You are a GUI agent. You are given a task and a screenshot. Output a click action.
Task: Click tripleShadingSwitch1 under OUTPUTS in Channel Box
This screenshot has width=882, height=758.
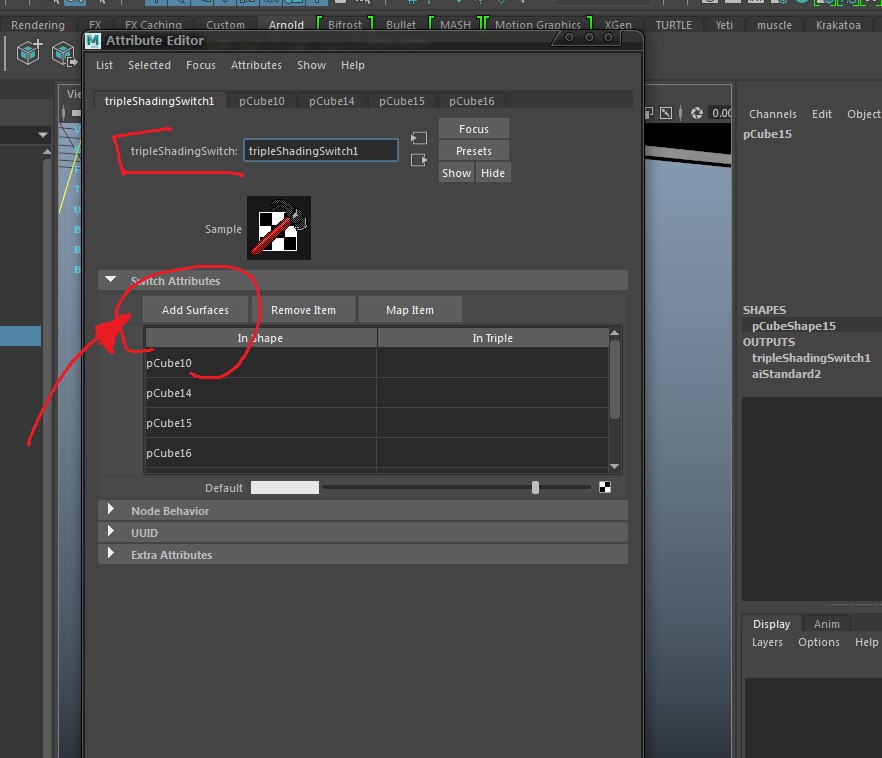coord(811,358)
